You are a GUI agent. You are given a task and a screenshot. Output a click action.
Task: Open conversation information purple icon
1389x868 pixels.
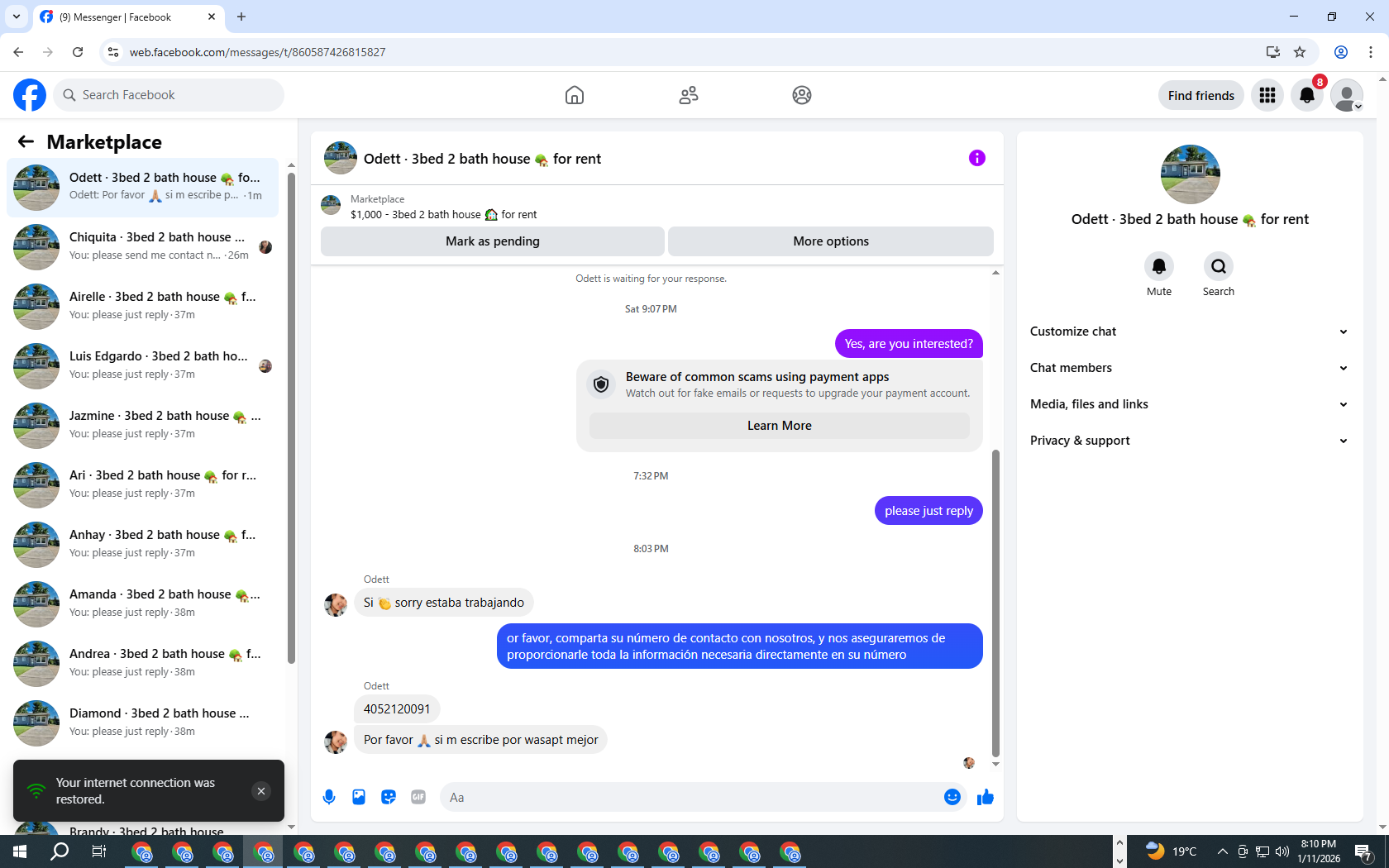click(977, 158)
